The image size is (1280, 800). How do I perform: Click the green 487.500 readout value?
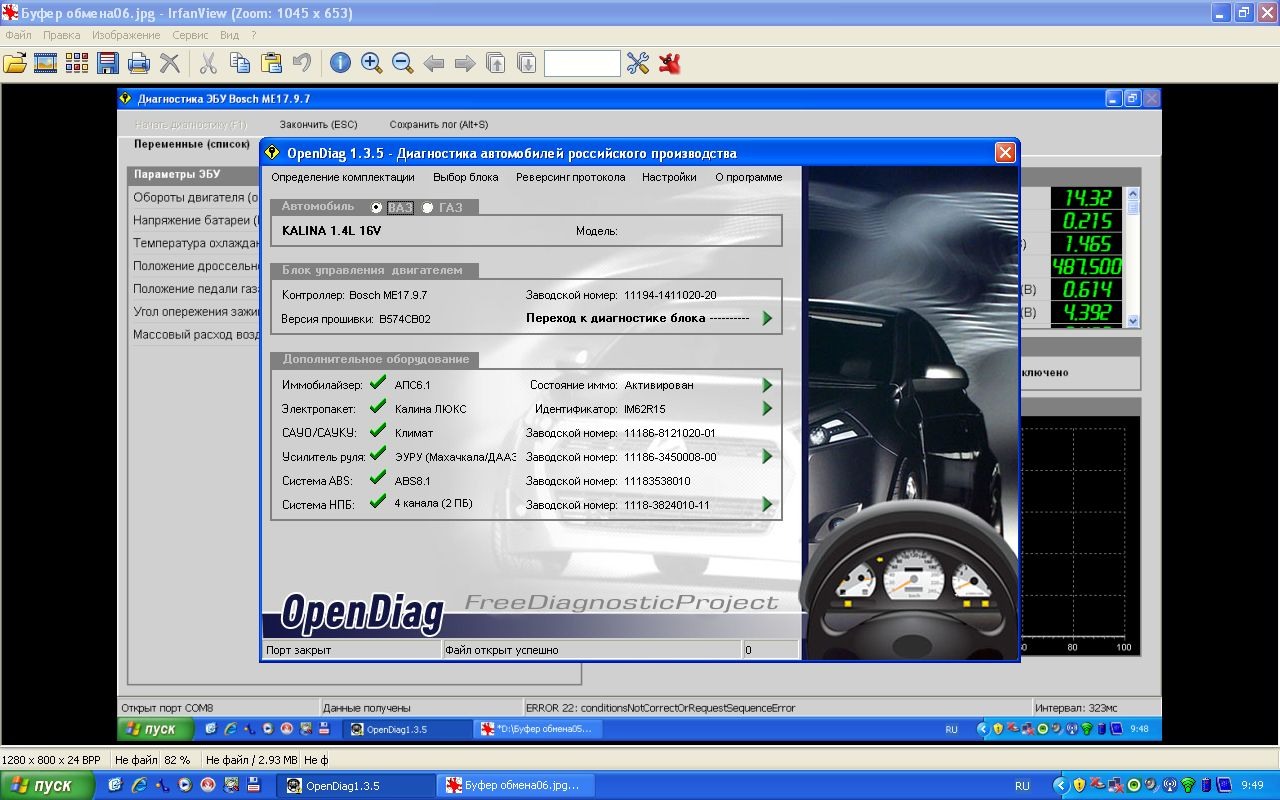pyautogui.click(x=1087, y=267)
